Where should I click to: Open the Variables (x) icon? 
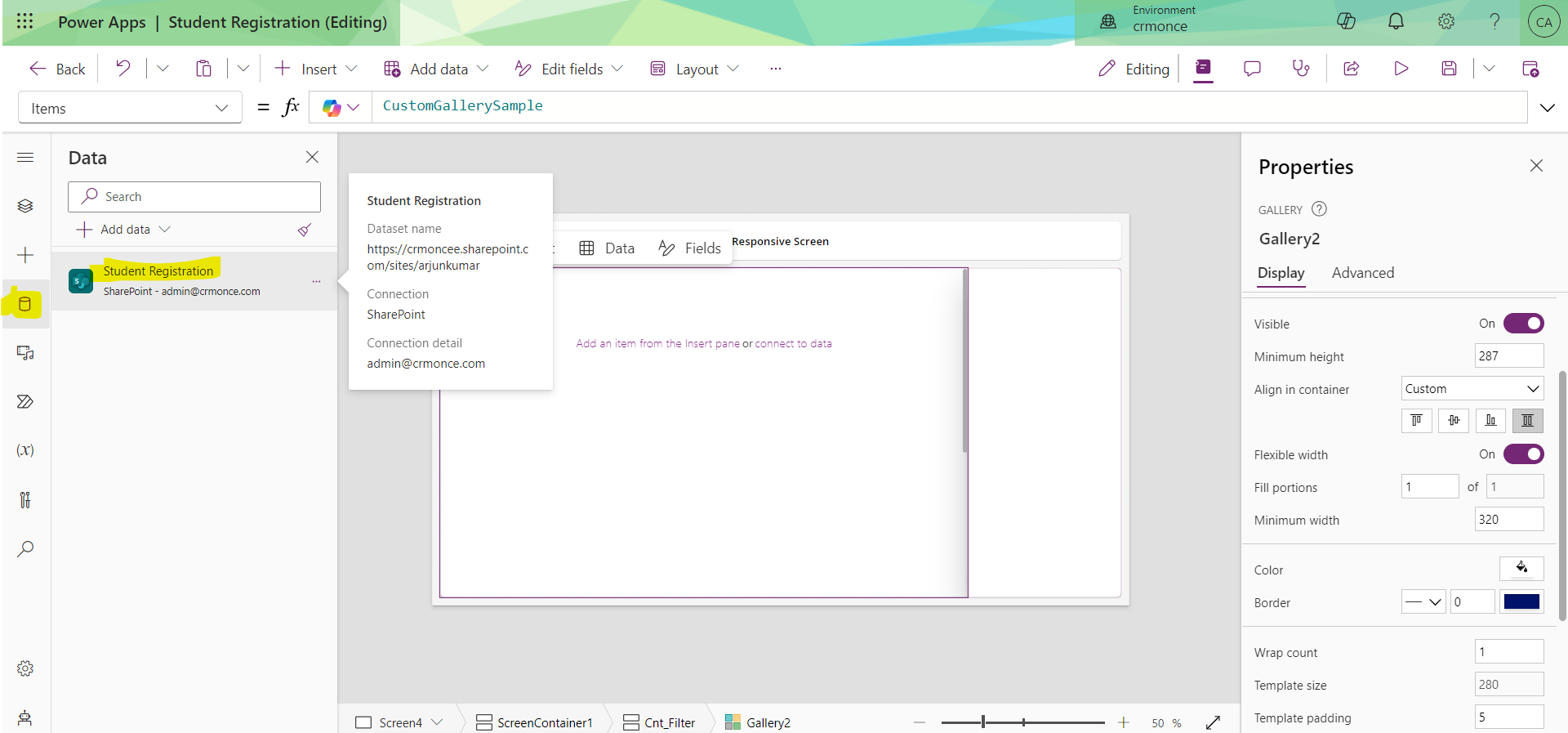tap(25, 450)
